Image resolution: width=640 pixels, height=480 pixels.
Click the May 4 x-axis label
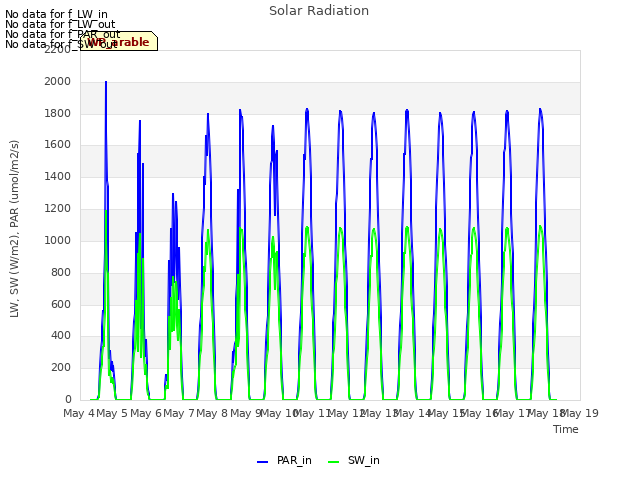[x=79, y=413]
